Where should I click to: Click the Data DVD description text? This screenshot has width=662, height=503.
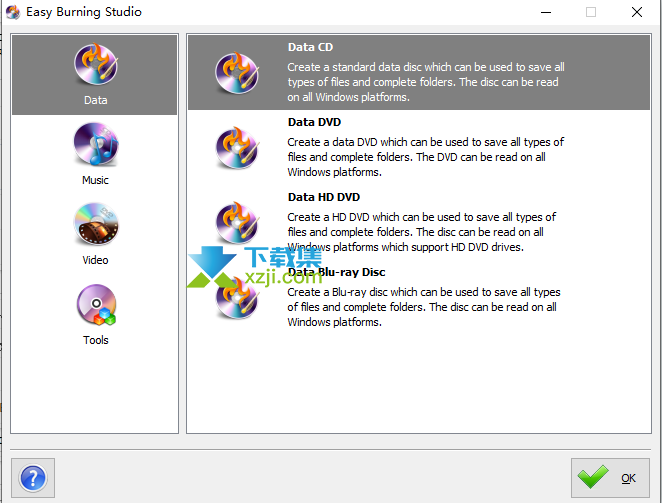pyautogui.click(x=426, y=157)
